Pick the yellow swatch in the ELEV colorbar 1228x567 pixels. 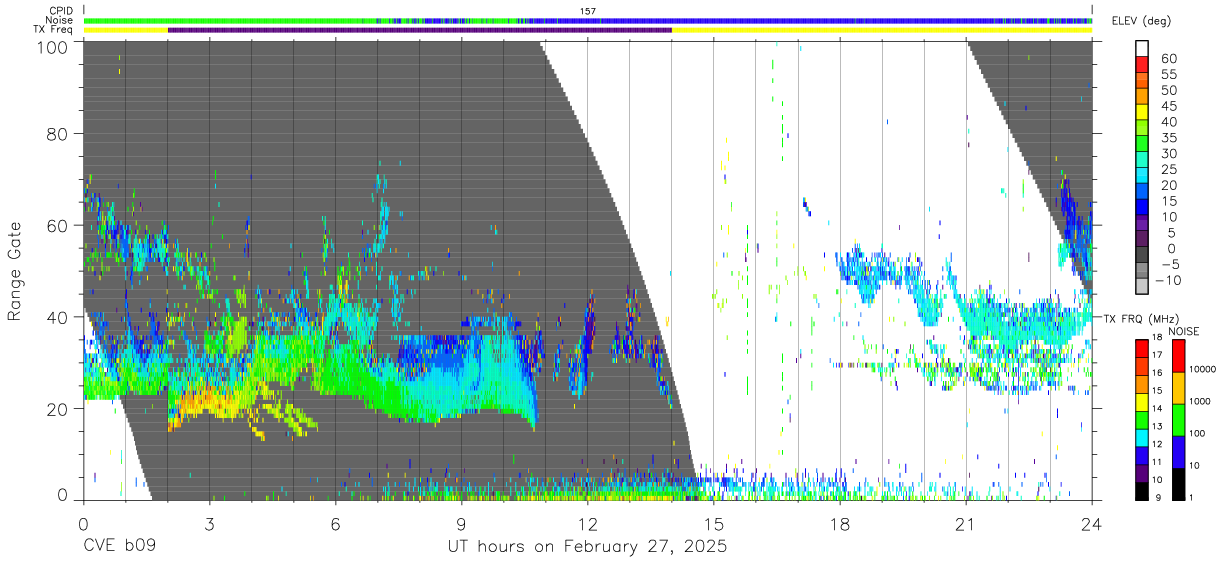click(1142, 111)
